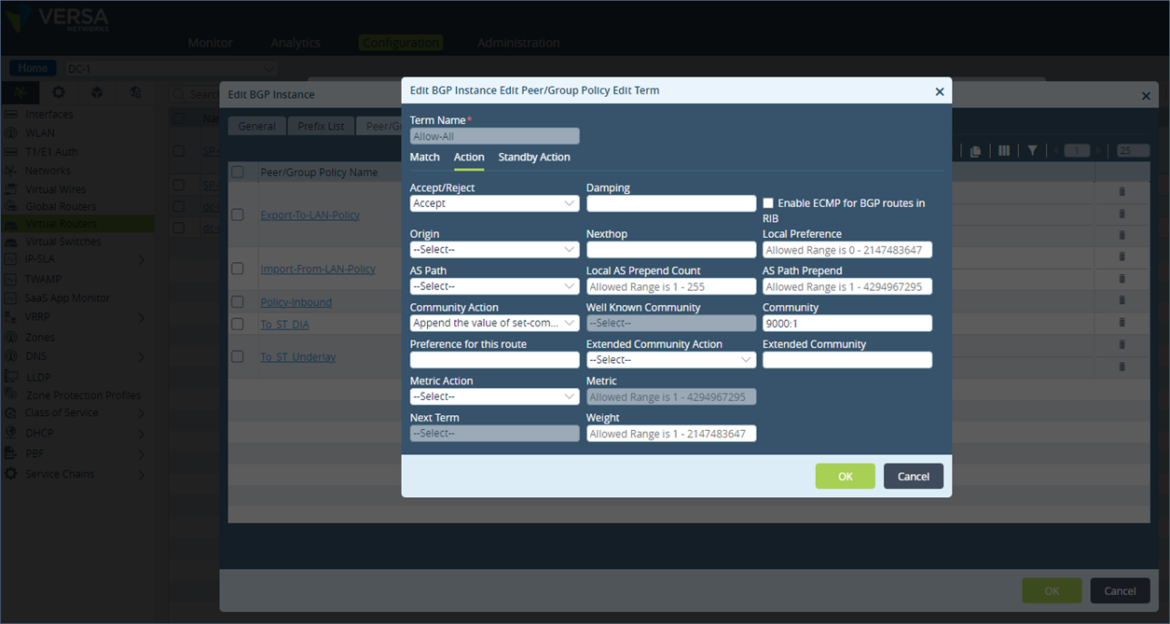The width and height of the screenshot is (1170, 624).
Task: Type a value in the Community field
Action: [x=847, y=323]
